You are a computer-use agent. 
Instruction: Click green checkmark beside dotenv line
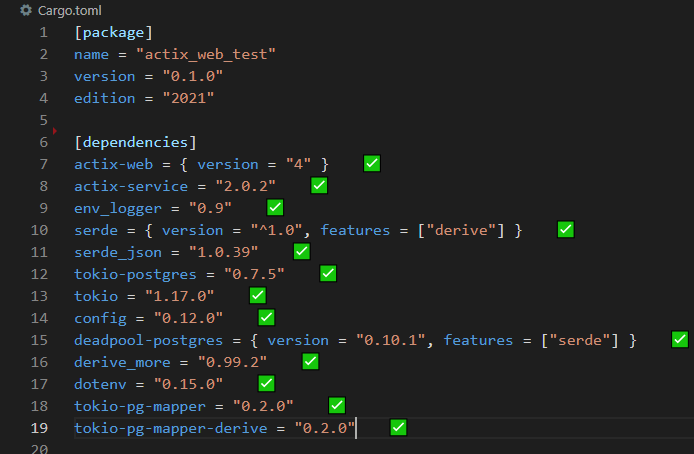[x=266, y=383]
